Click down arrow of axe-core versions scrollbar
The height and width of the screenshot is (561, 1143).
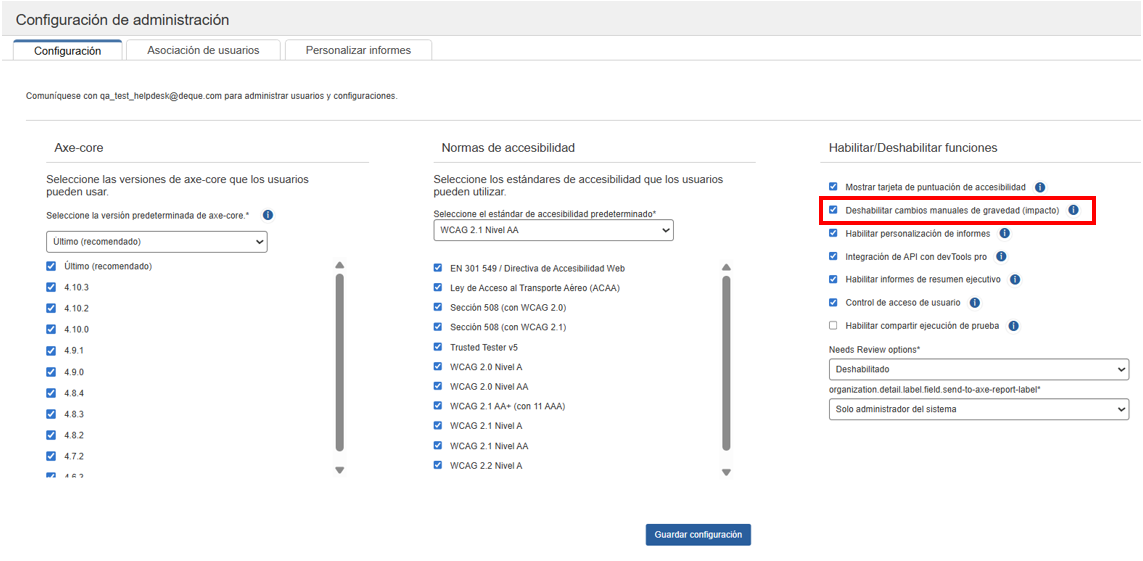339,469
